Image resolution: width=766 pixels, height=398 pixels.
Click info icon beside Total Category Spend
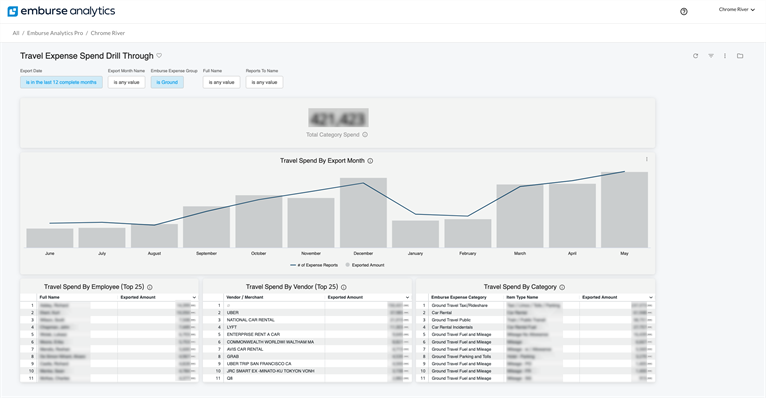[x=365, y=135]
